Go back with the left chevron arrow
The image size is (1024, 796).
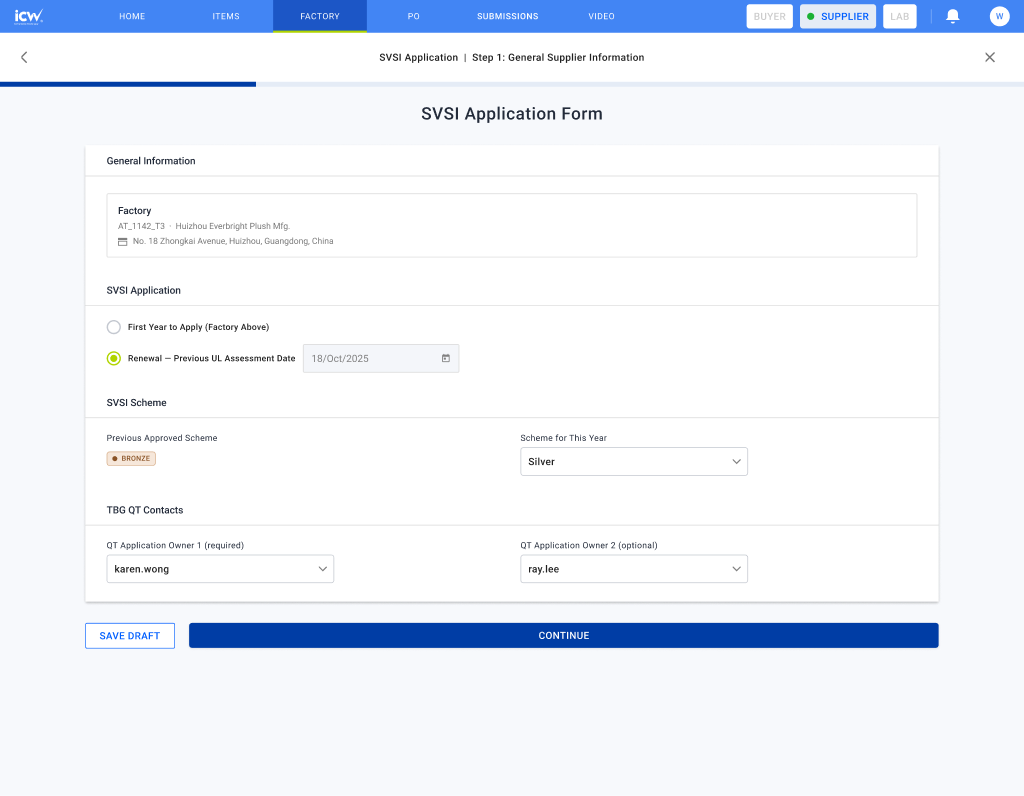24,57
